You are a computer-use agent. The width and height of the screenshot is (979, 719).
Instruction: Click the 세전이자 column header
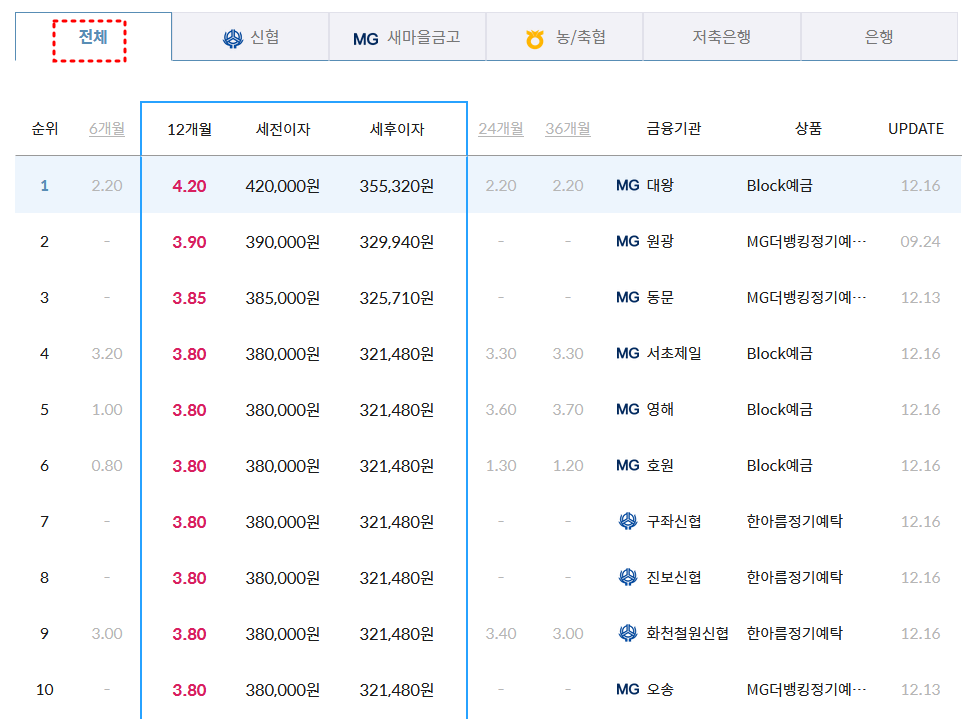pyautogui.click(x=283, y=129)
